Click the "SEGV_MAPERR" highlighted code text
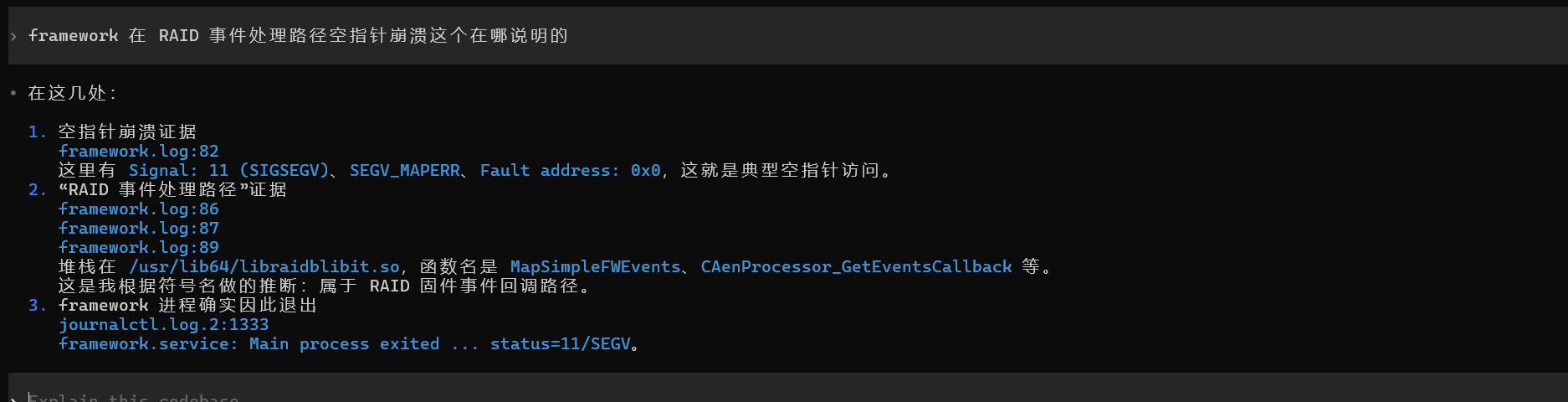Viewport: 1568px width, 402px height. point(404,171)
